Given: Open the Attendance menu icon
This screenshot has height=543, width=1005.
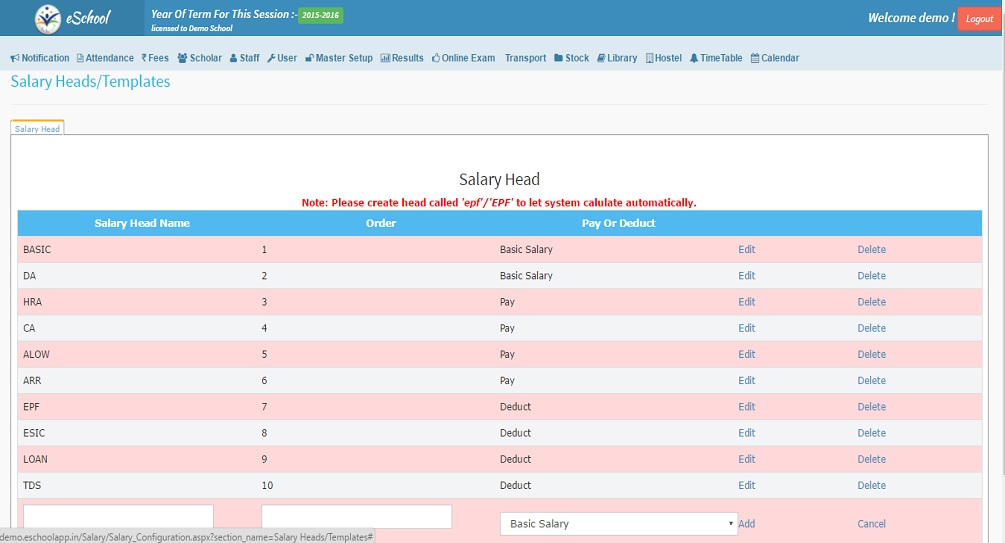Looking at the screenshot, I should (80, 58).
